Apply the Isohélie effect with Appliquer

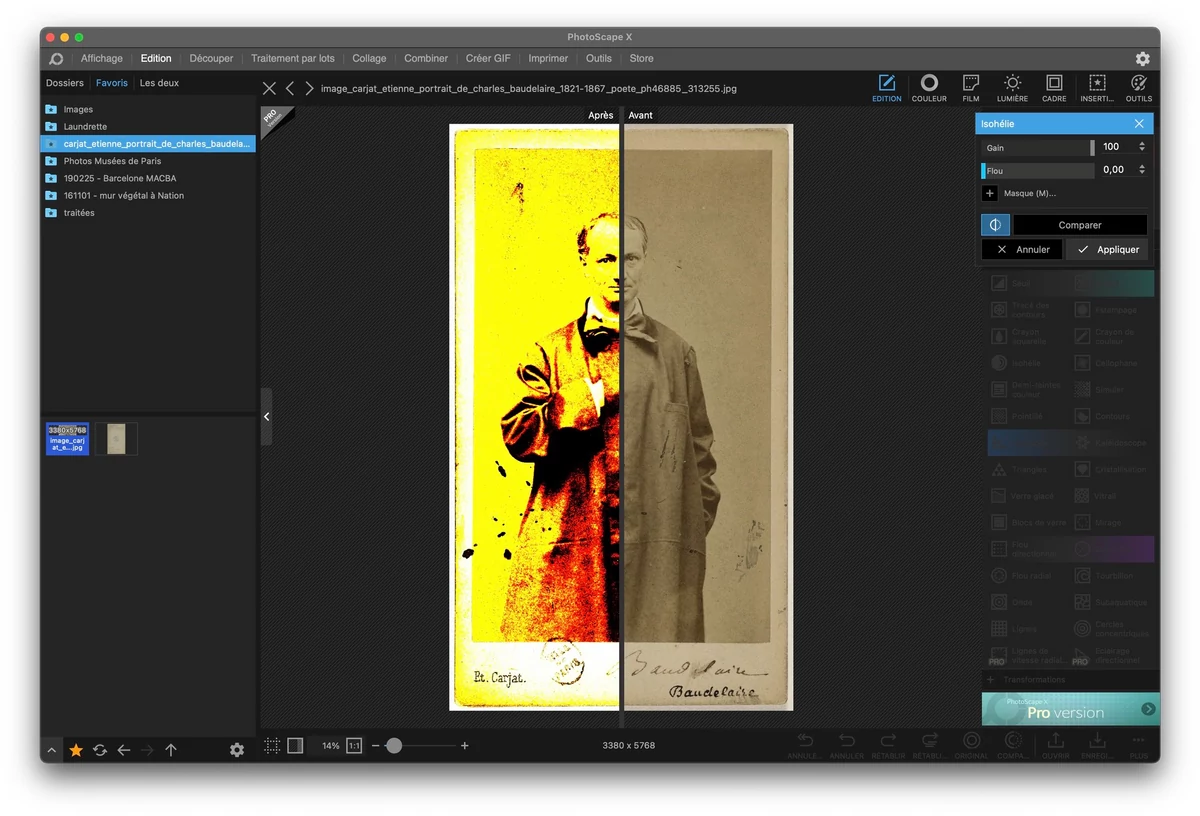1107,249
